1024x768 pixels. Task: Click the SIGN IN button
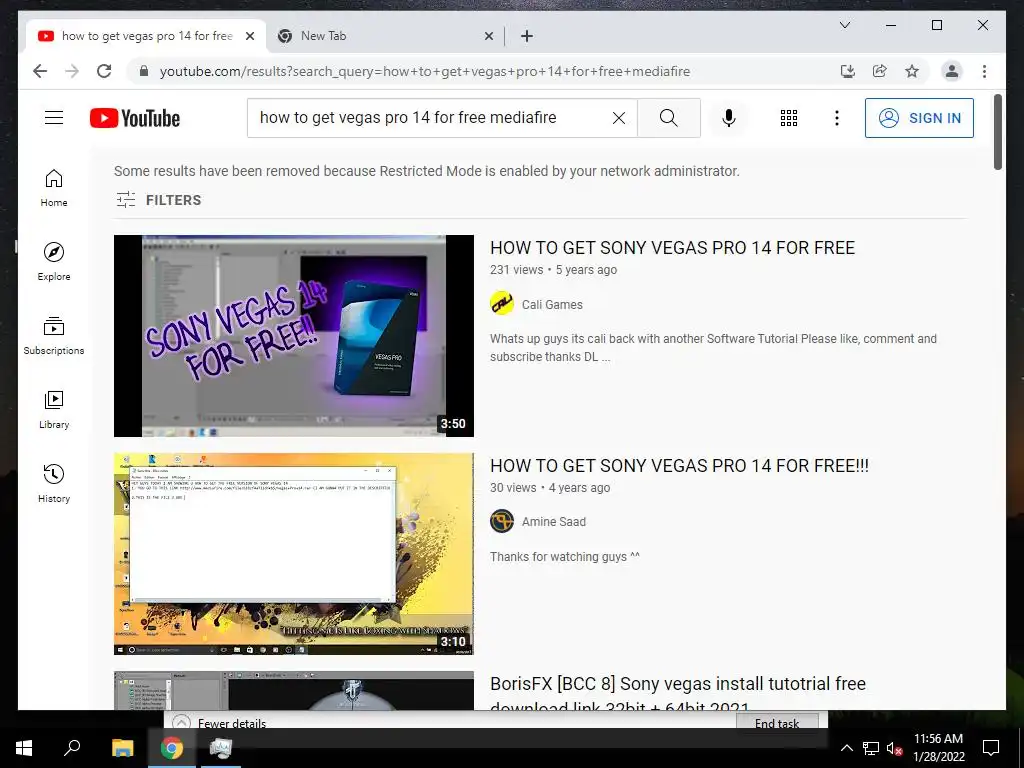click(919, 118)
